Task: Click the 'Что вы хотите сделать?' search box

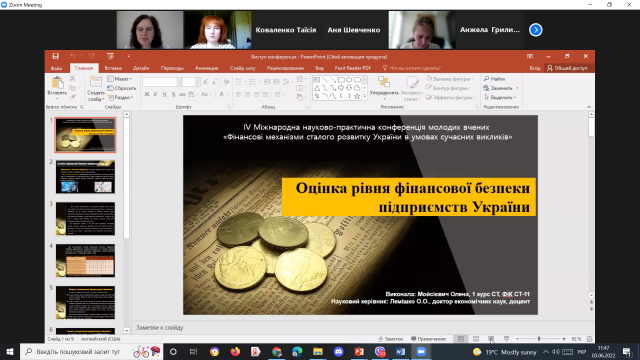Action: coord(411,68)
